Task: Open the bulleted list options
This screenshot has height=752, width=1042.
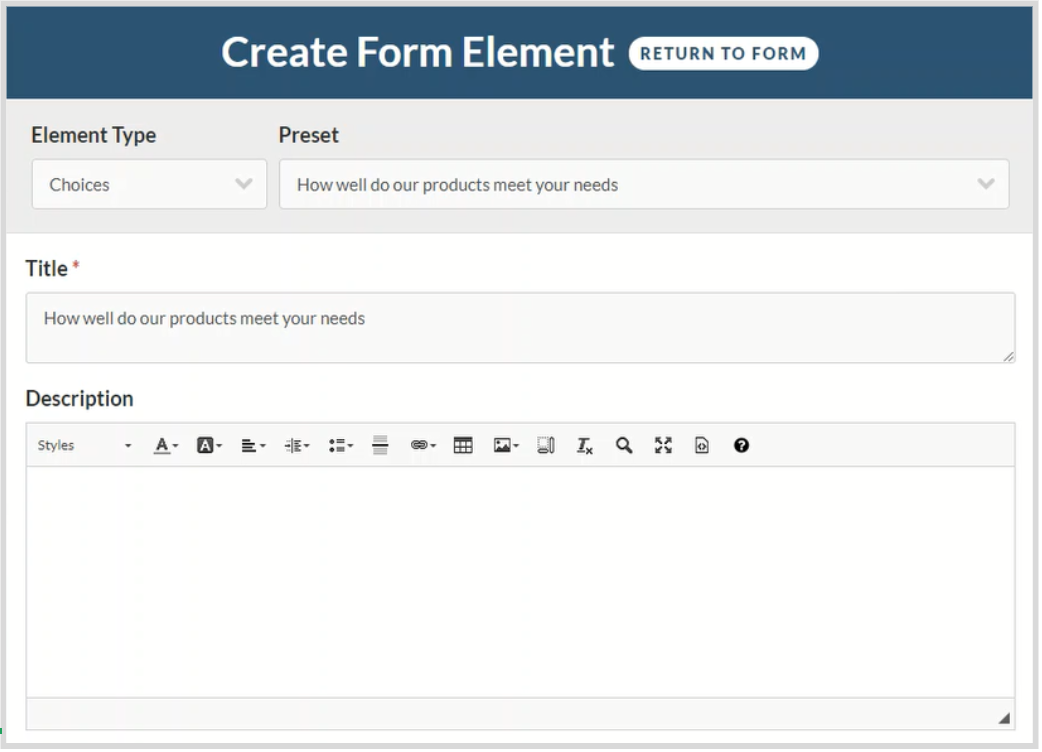Action: tap(341, 446)
